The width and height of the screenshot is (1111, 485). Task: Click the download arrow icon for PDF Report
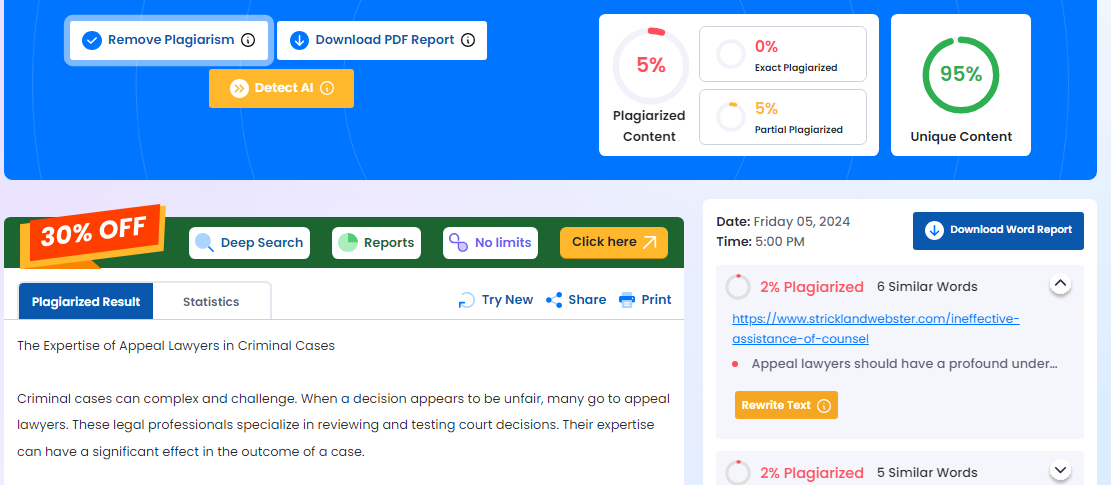pyautogui.click(x=300, y=40)
